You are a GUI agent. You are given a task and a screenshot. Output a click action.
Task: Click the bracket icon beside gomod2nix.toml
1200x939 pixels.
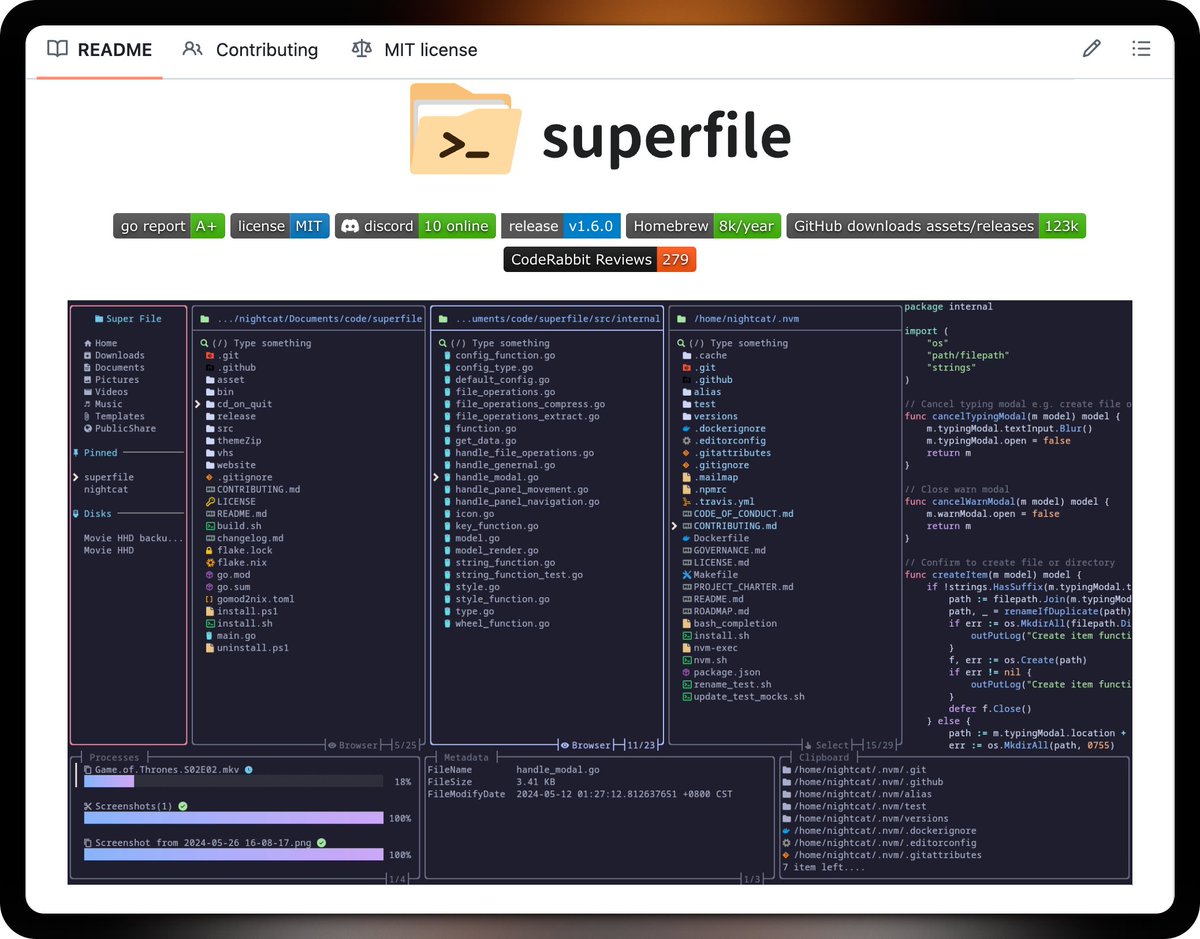click(x=209, y=599)
